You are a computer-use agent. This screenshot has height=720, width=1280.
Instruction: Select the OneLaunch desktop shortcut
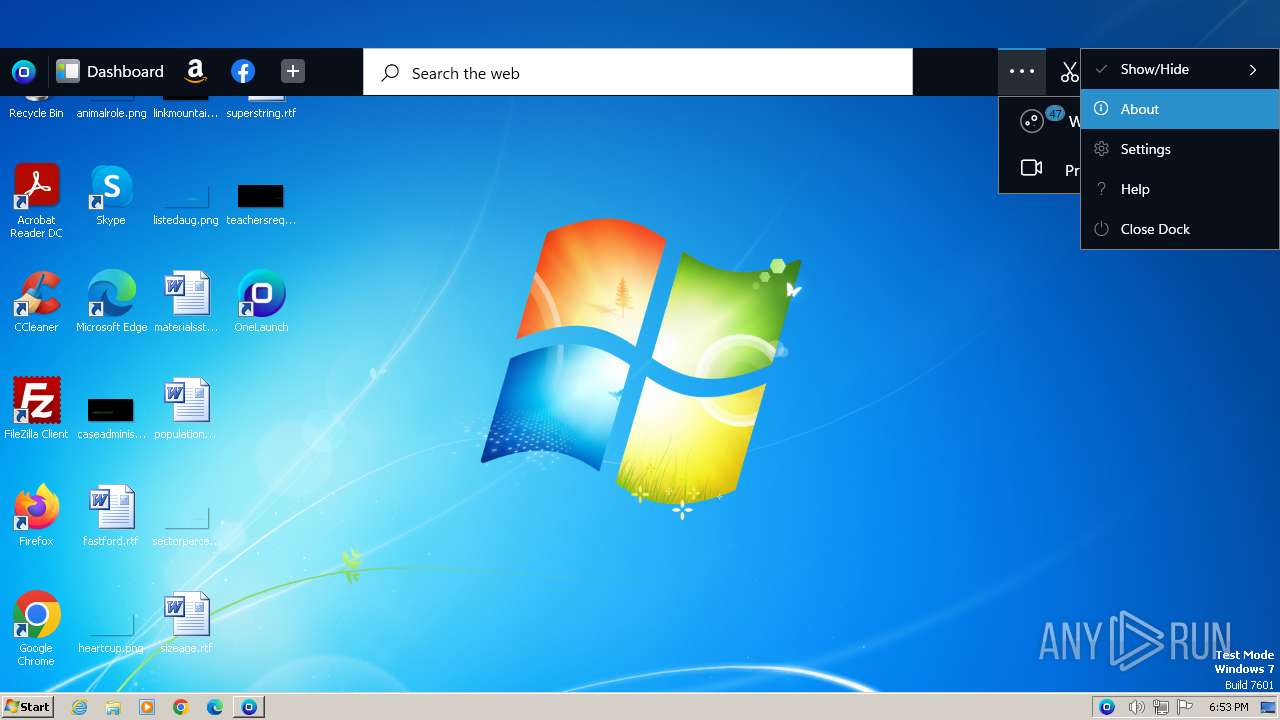[x=261, y=301]
